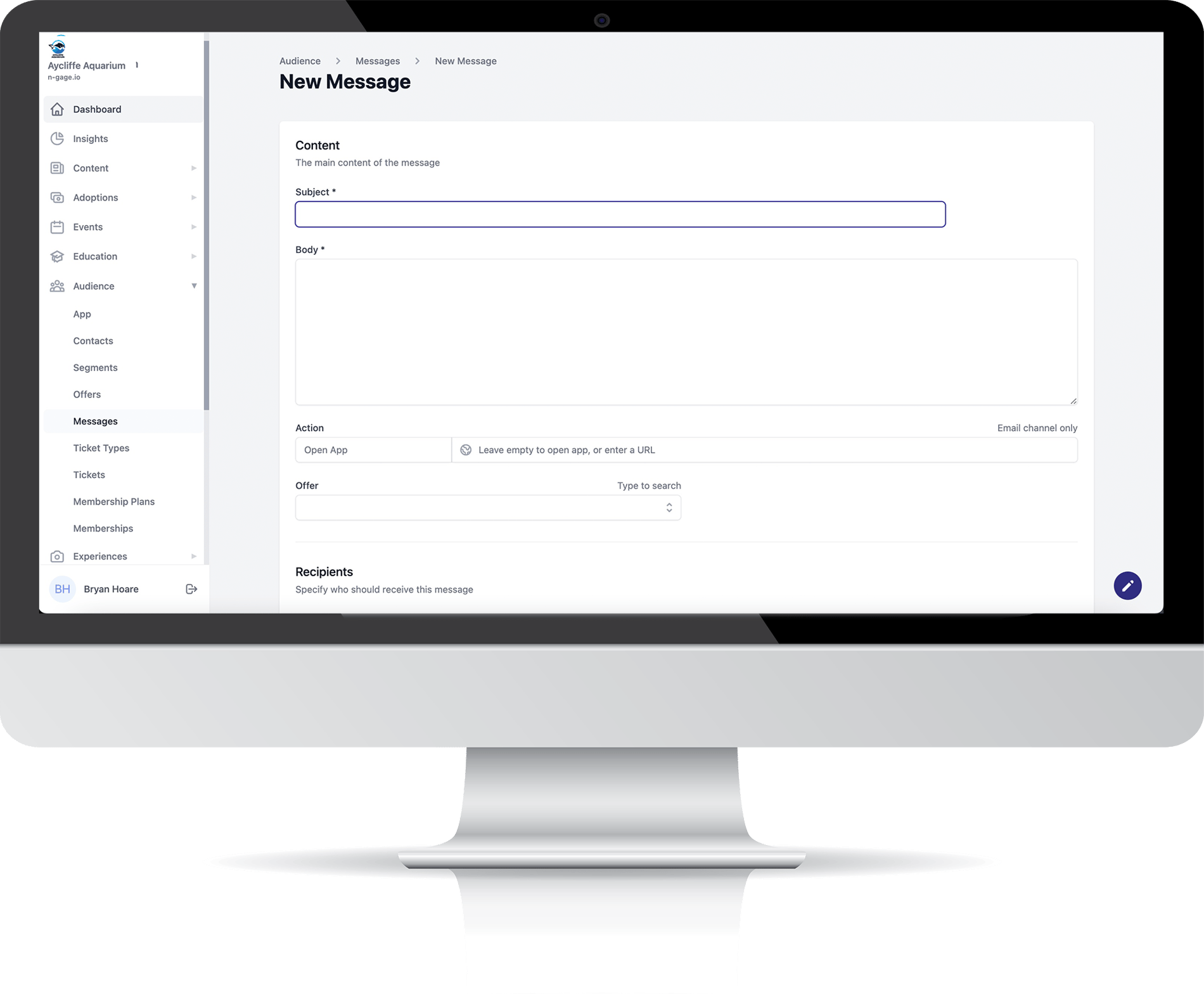Open the Dashboard menu item
This screenshot has height=994, width=1204.
pyautogui.click(x=124, y=109)
